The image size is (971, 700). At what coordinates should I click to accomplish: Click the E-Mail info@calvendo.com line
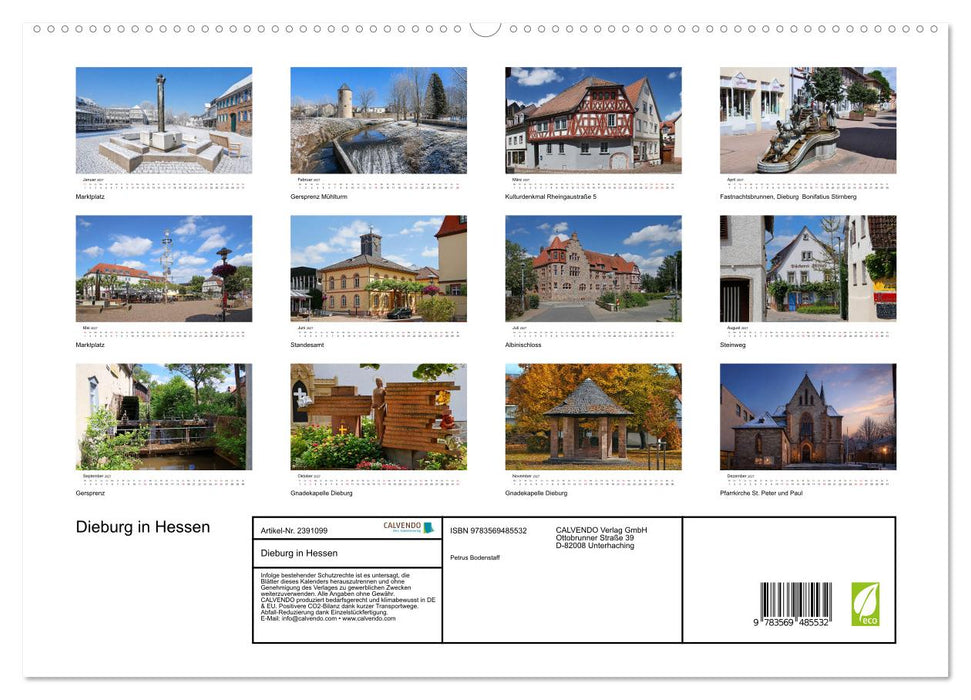[328, 618]
